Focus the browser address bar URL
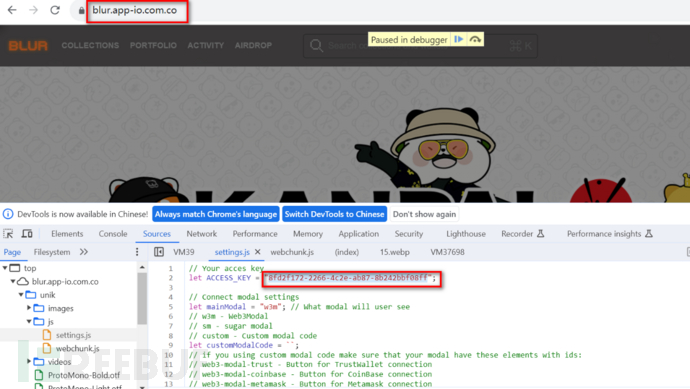 tap(135, 10)
